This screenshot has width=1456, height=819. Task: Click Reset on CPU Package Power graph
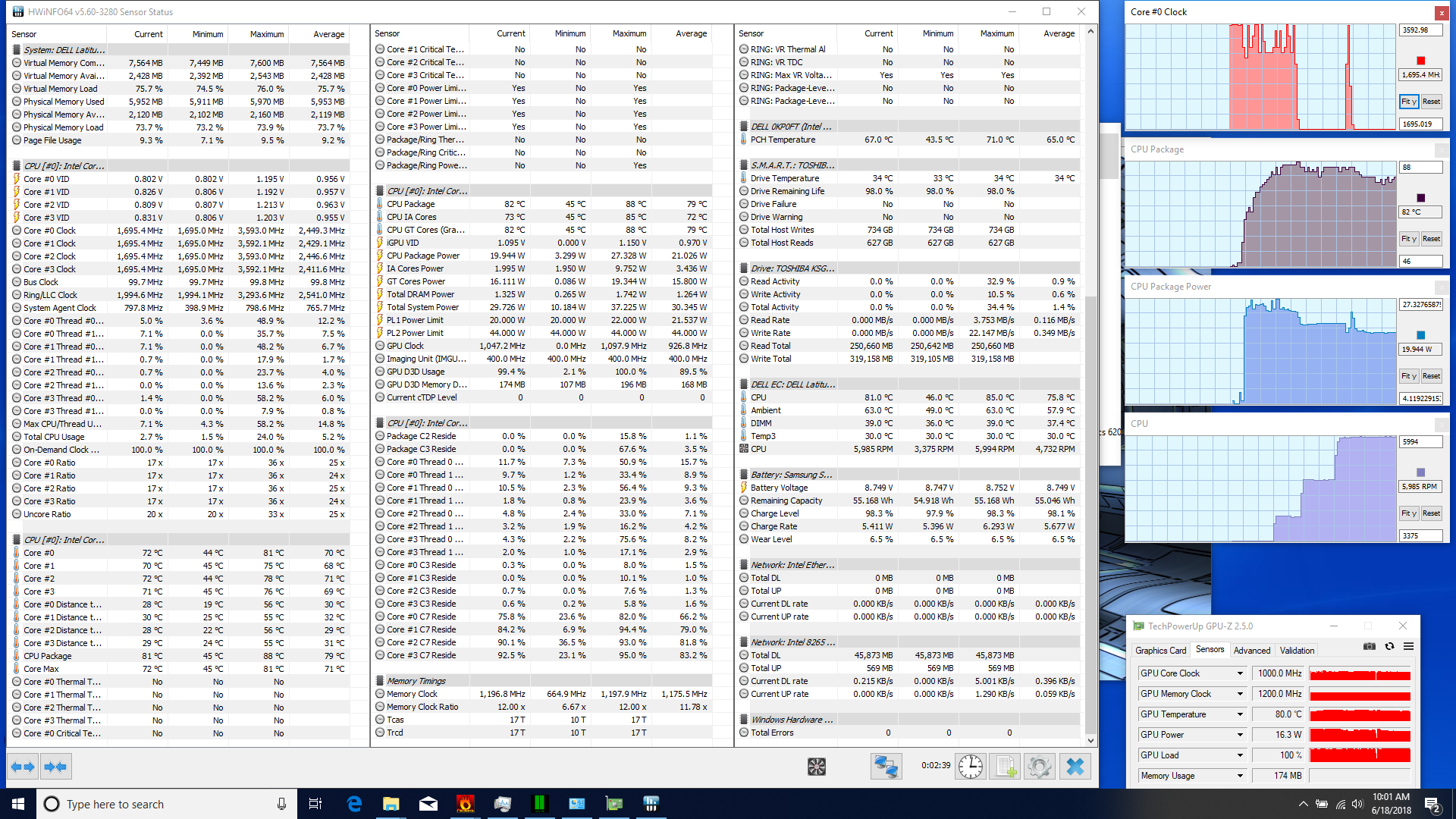click(x=1431, y=376)
